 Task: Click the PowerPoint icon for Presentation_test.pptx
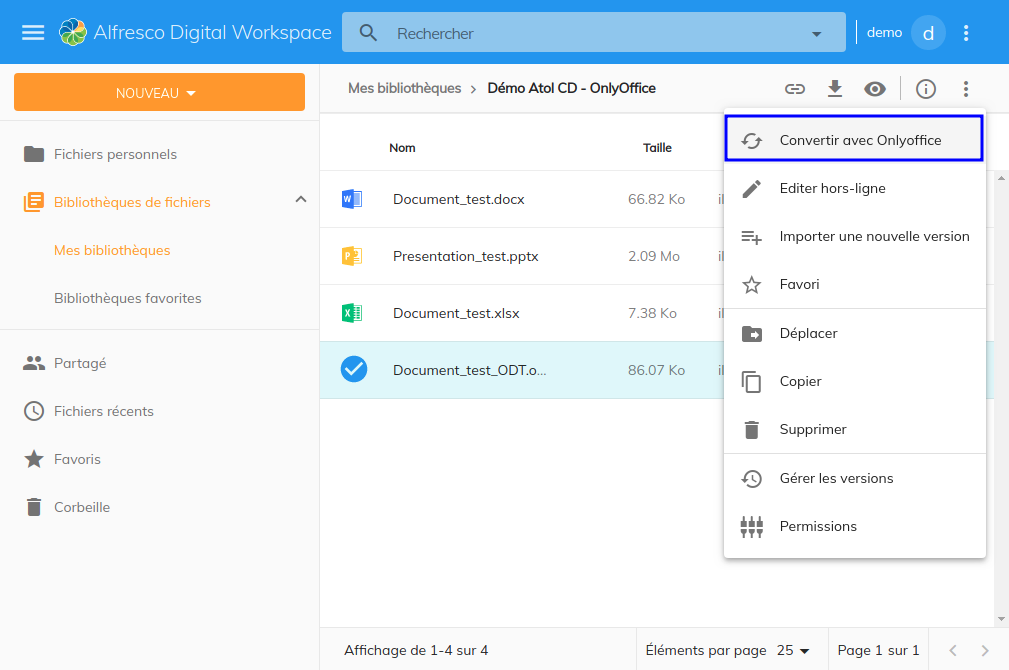coord(352,256)
